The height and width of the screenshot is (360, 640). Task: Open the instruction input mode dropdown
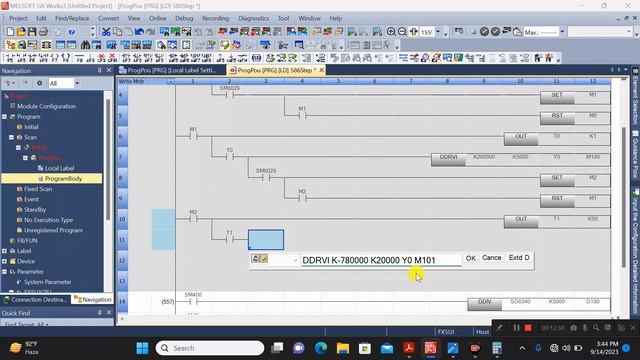tap(295, 260)
